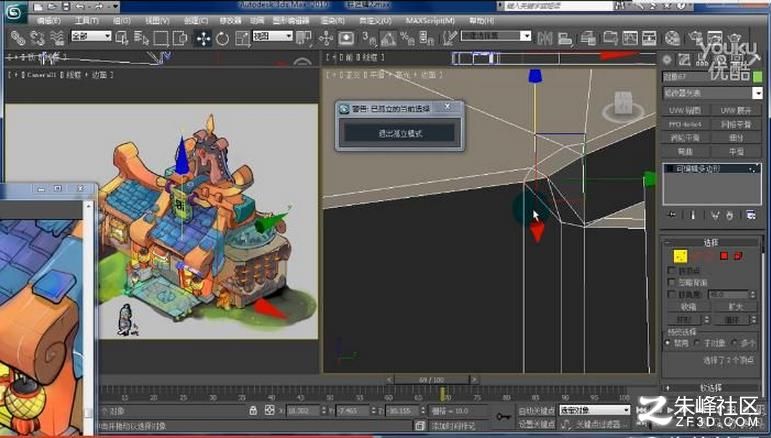This screenshot has height=438, width=771.
Task: Click Pin Stack icon under modifier stack
Action: [672, 215]
